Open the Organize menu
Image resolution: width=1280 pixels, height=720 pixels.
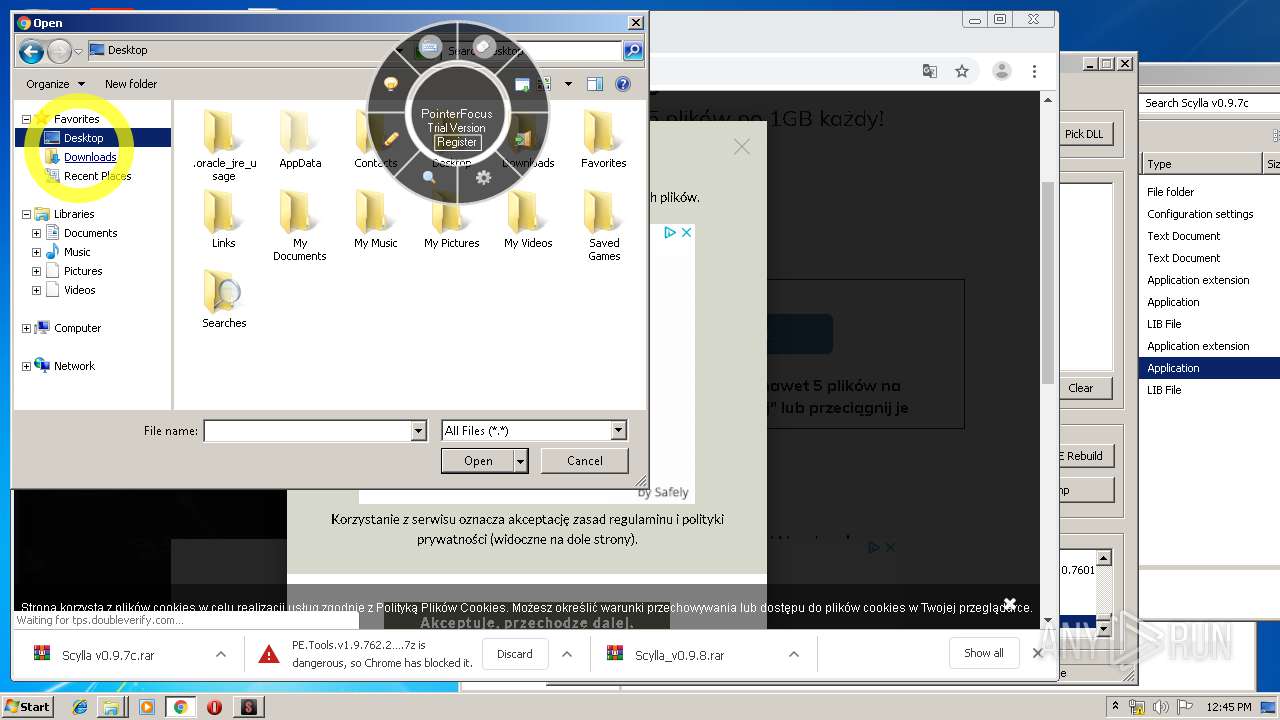pos(56,84)
